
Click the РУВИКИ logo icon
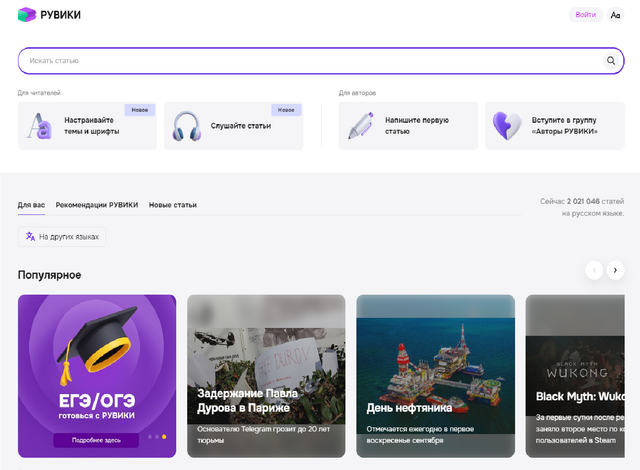point(27,15)
